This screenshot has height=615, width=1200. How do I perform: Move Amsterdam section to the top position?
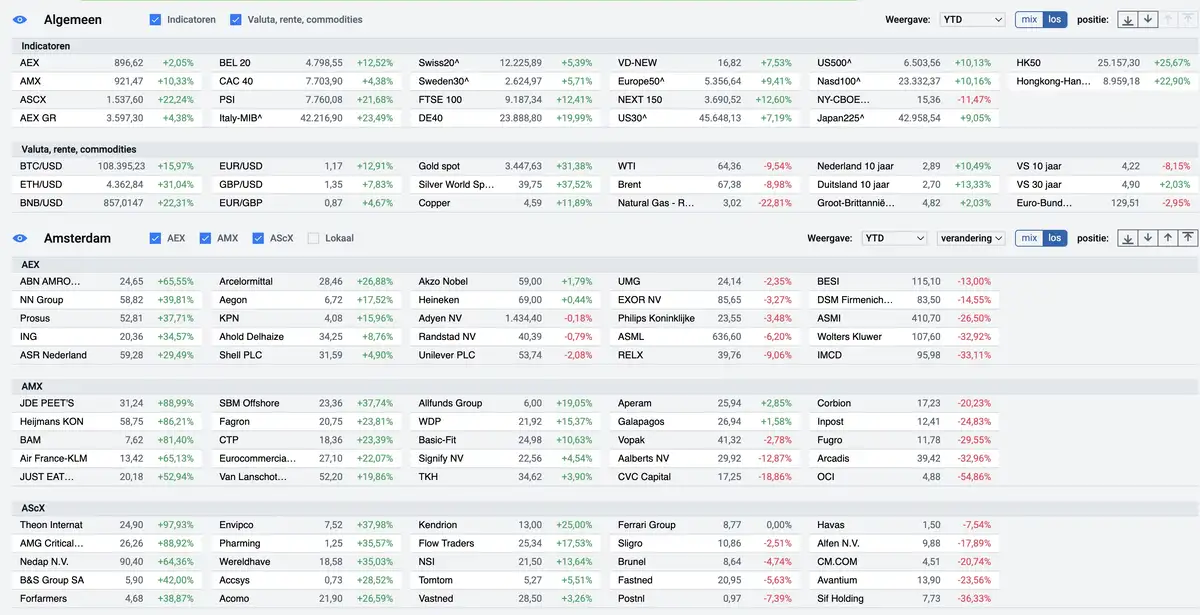click(1188, 238)
